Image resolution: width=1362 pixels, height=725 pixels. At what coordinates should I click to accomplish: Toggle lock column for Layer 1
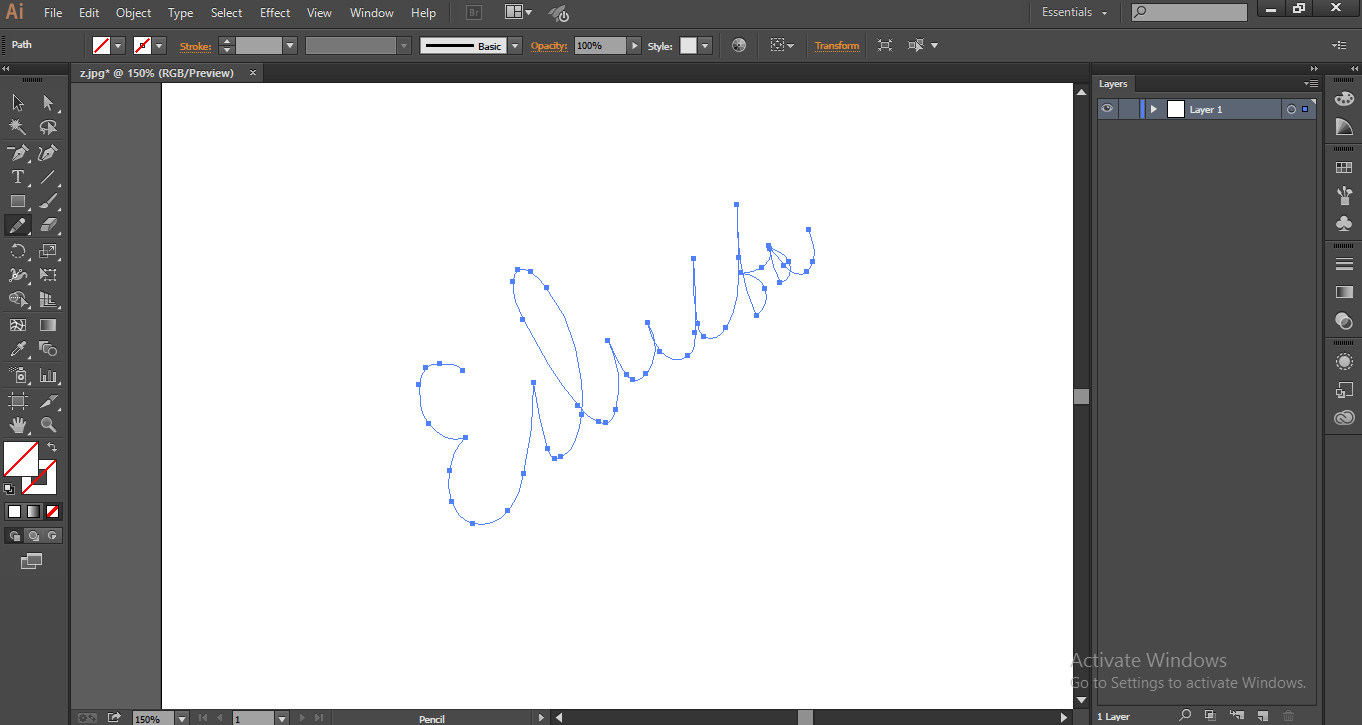tap(1128, 109)
